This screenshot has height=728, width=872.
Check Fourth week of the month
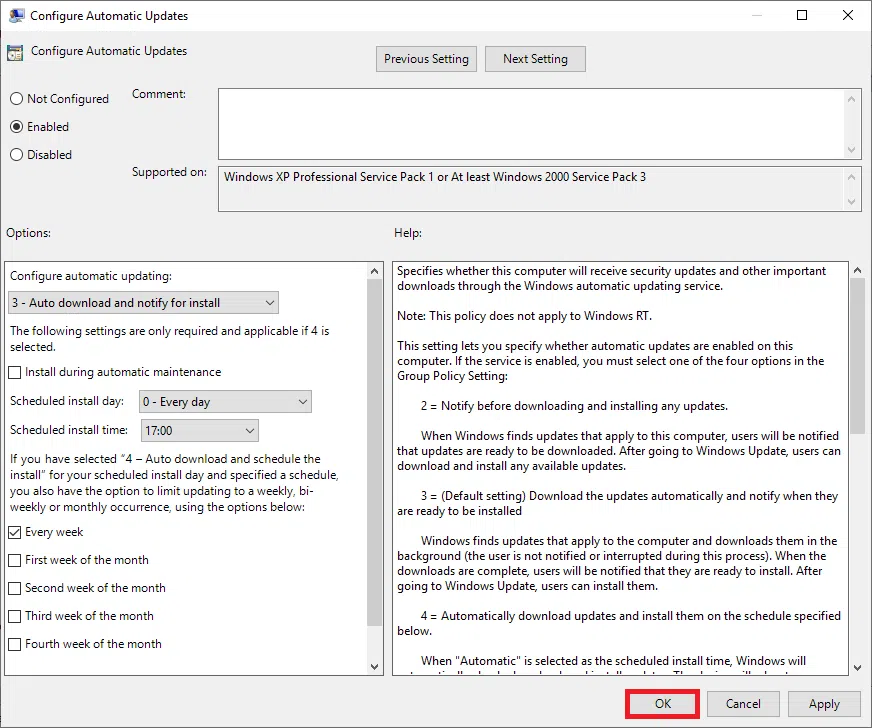15,644
